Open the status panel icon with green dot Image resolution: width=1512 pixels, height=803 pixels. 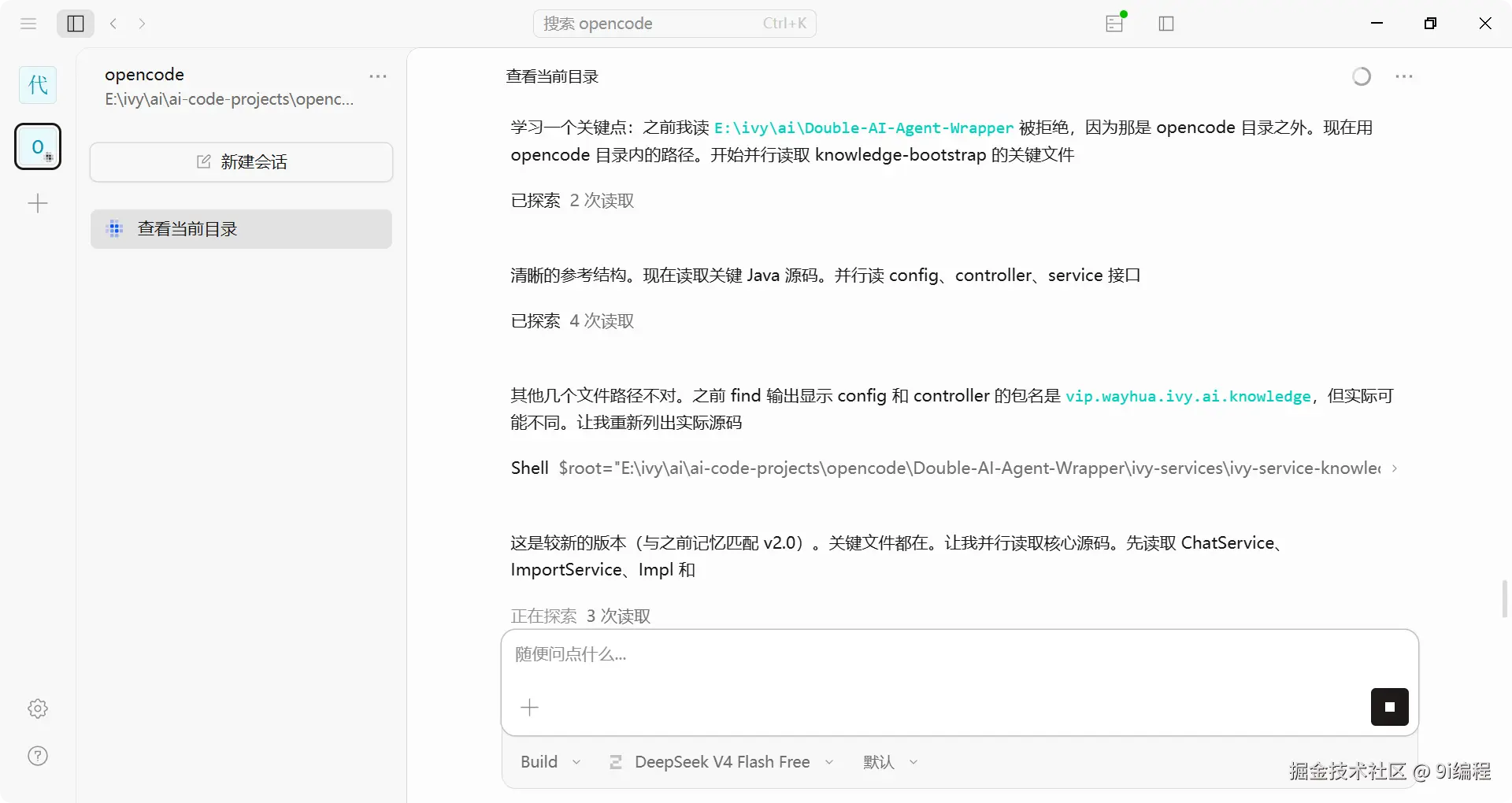1115,23
